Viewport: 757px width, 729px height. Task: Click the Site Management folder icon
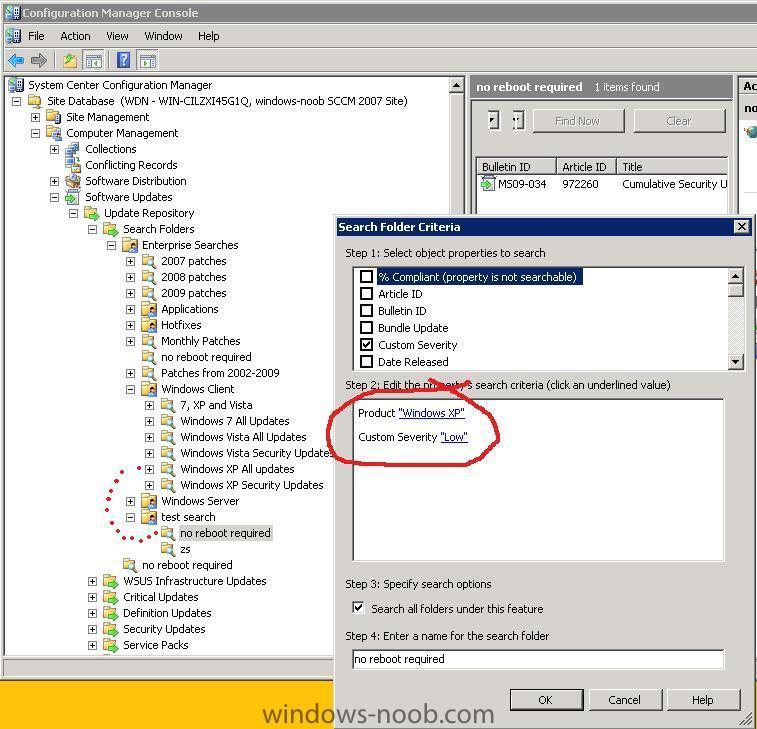point(53,117)
